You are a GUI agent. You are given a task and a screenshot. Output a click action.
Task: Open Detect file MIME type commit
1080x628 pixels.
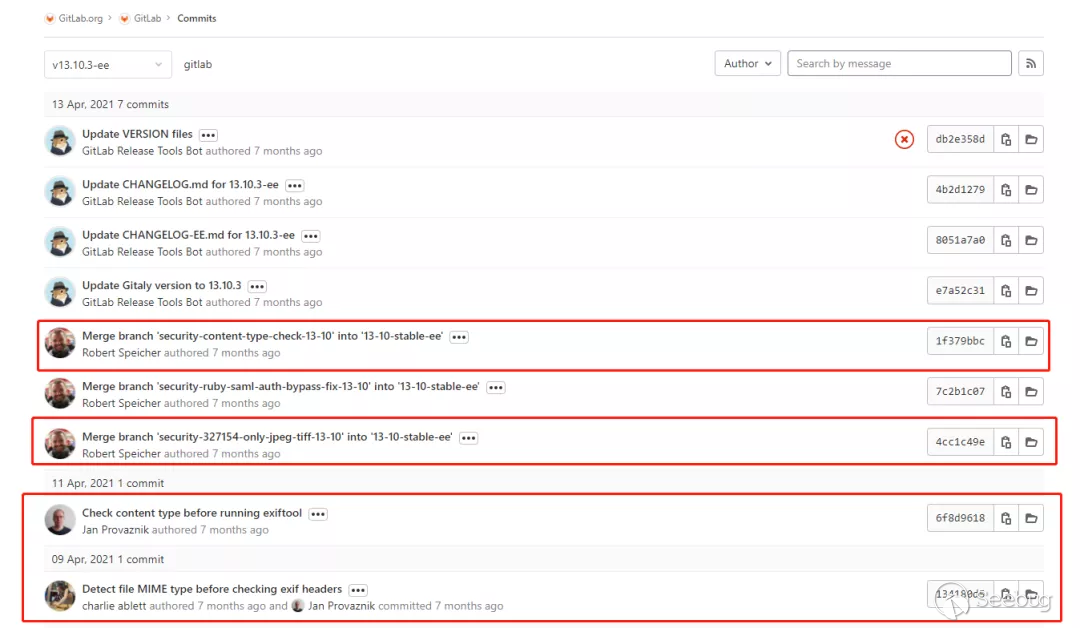click(212, 589)
